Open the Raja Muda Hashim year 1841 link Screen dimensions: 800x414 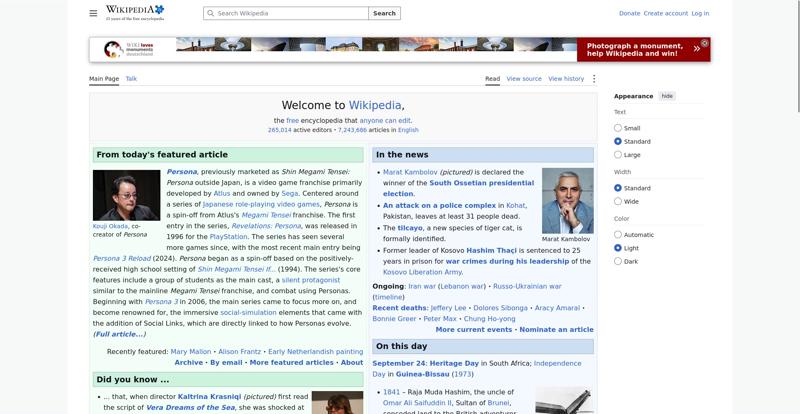tap(391, 392)
